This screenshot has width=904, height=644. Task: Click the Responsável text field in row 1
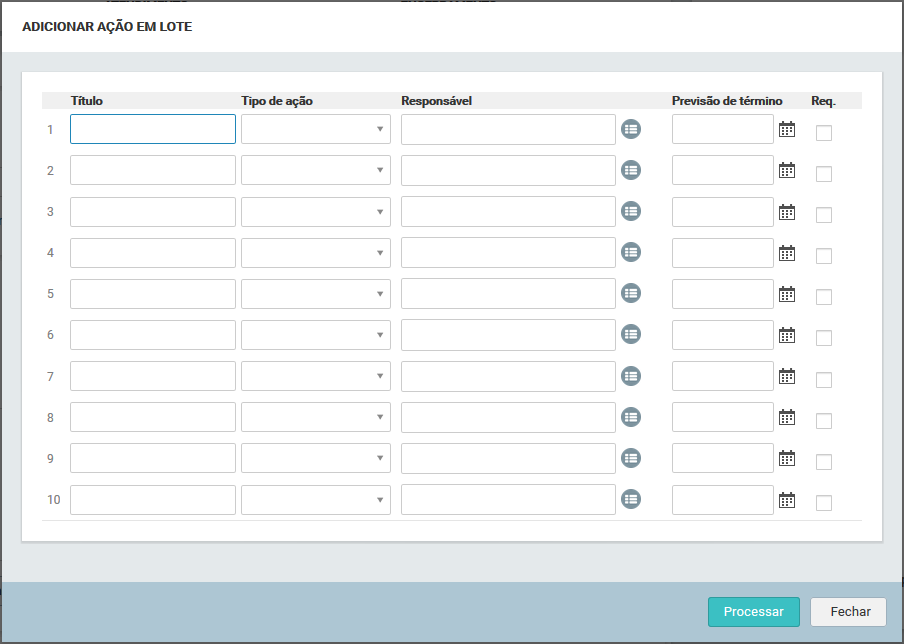[x=508, y=129]
